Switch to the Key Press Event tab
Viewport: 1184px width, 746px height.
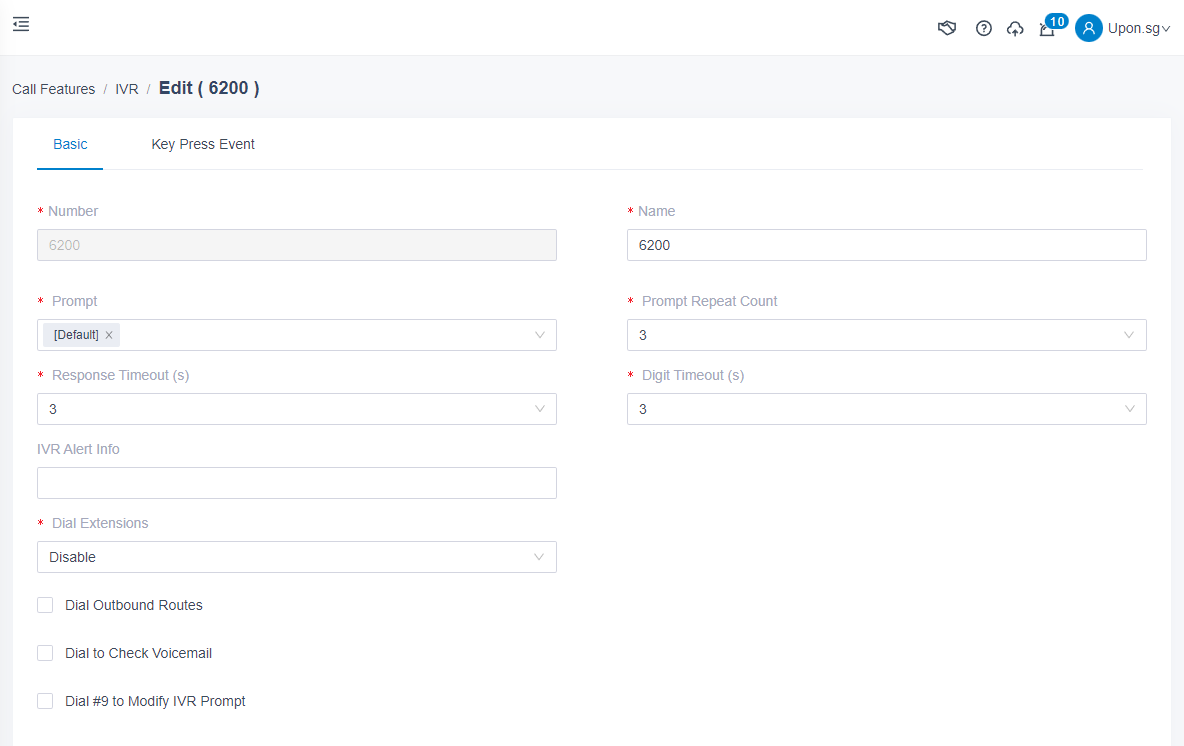pos(203,144)
